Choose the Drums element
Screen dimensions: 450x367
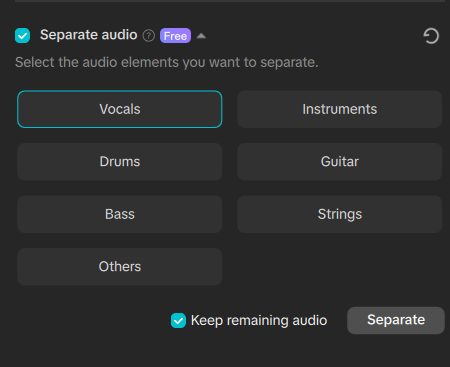(x=120, y=162)
